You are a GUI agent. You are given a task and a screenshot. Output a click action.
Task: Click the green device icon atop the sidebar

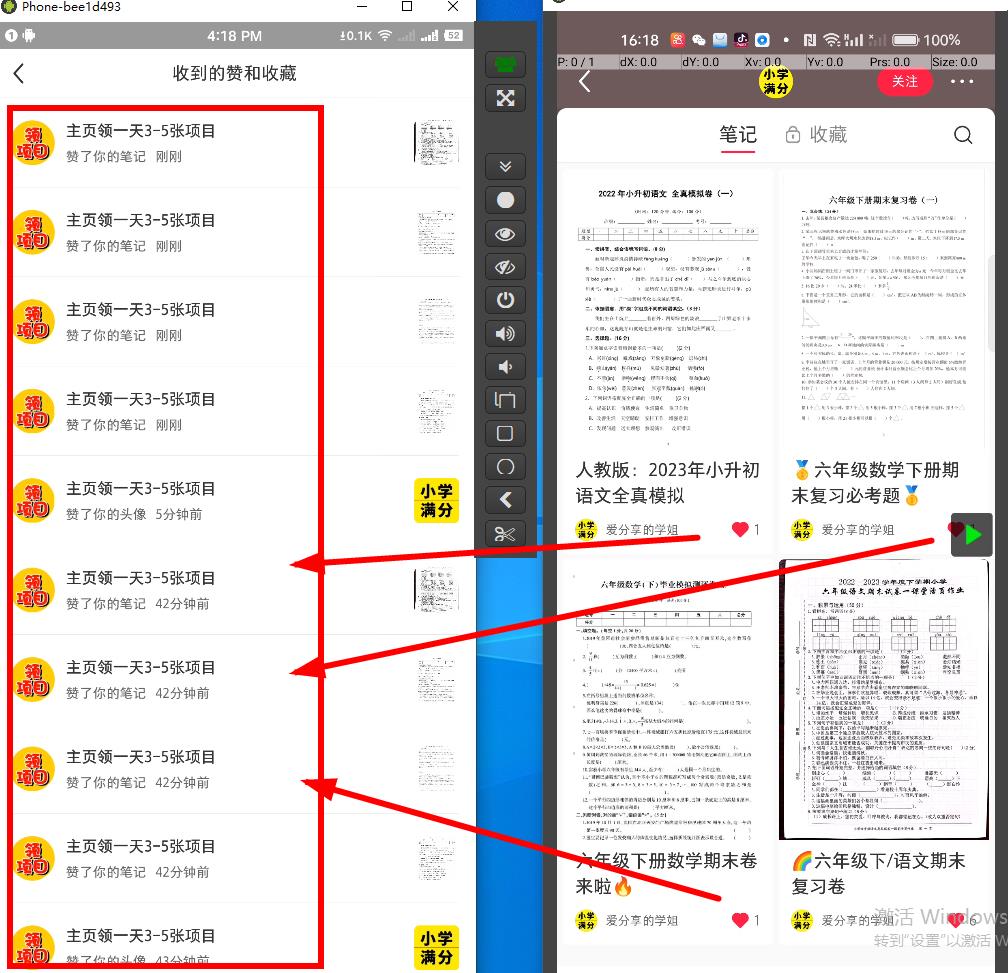point(505,63)
